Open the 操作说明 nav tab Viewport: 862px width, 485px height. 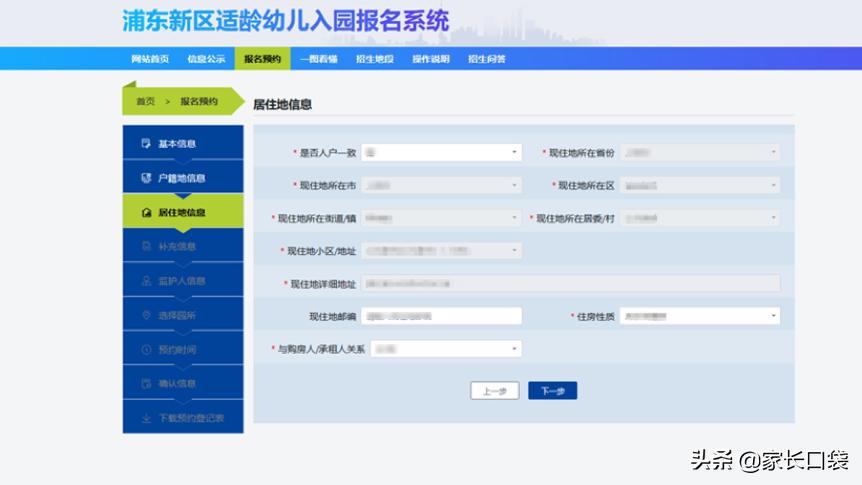pyautogui.click(x=431, y=59)
